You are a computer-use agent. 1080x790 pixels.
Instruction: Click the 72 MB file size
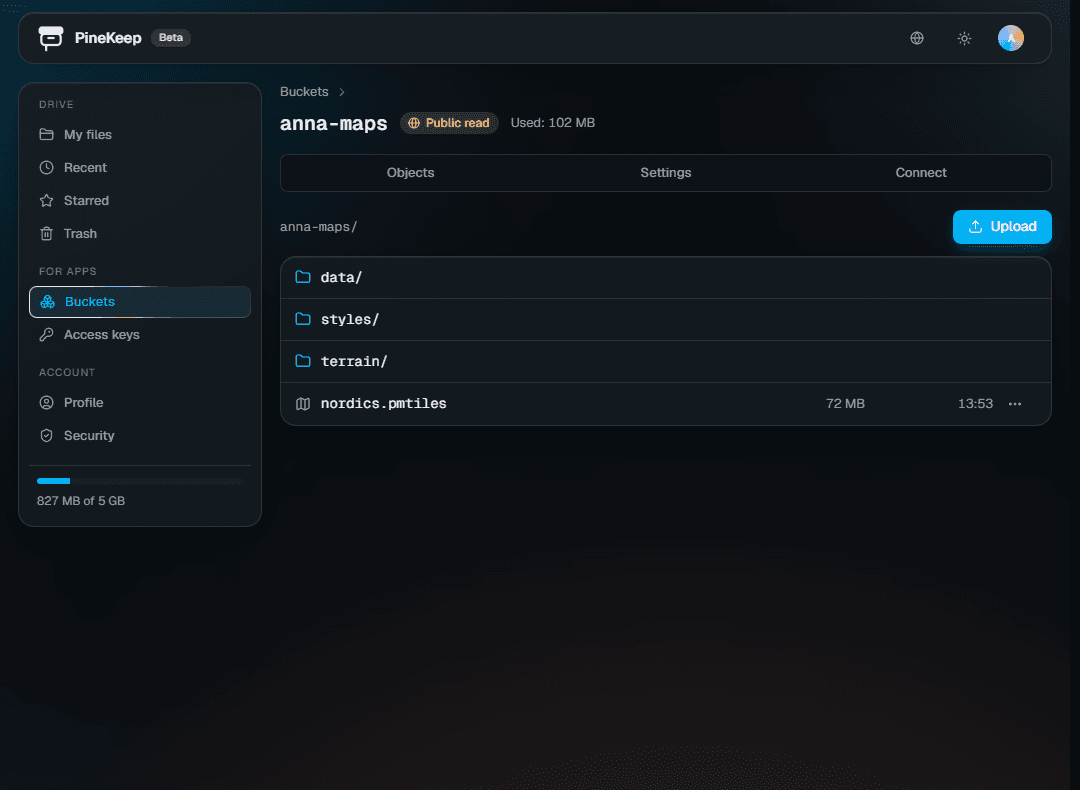(845, 404)
